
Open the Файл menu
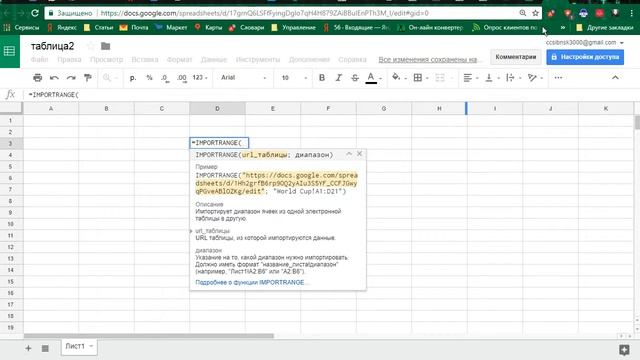[x=39, y=60]
